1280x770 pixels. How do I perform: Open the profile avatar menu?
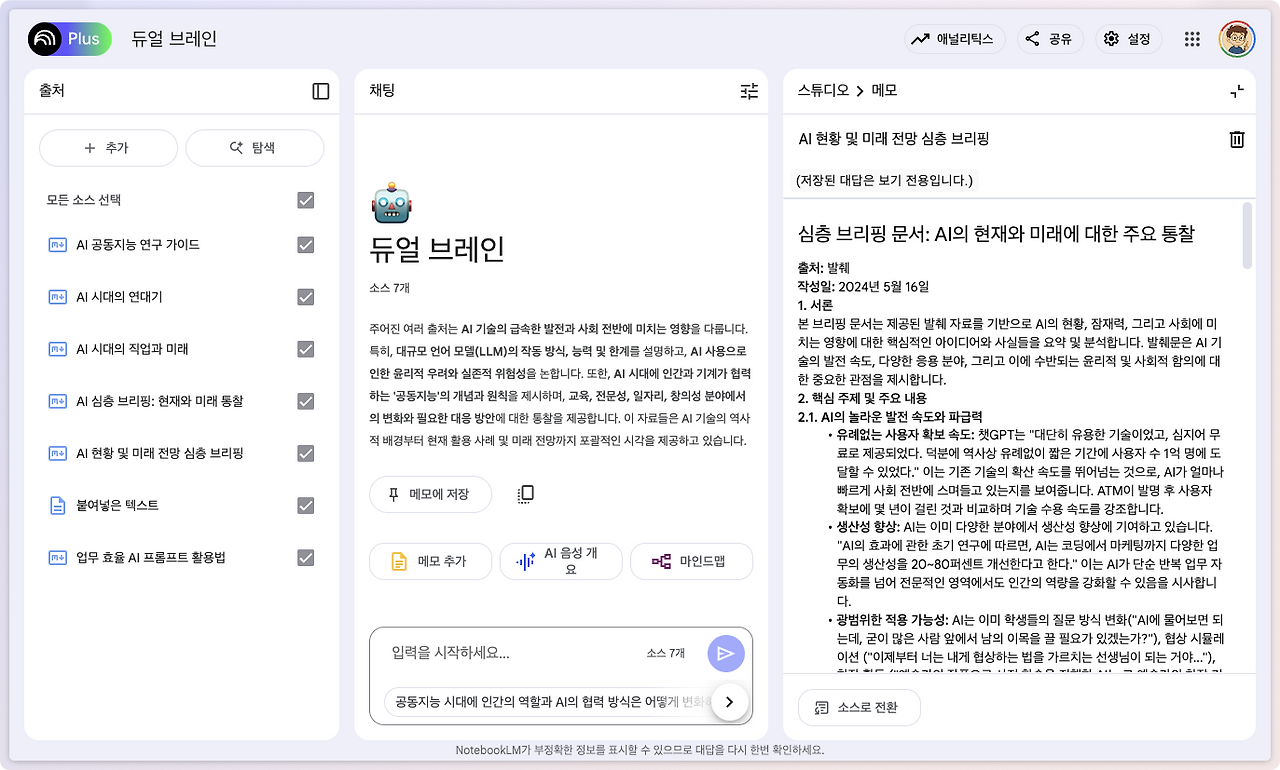click(1237, 39)
